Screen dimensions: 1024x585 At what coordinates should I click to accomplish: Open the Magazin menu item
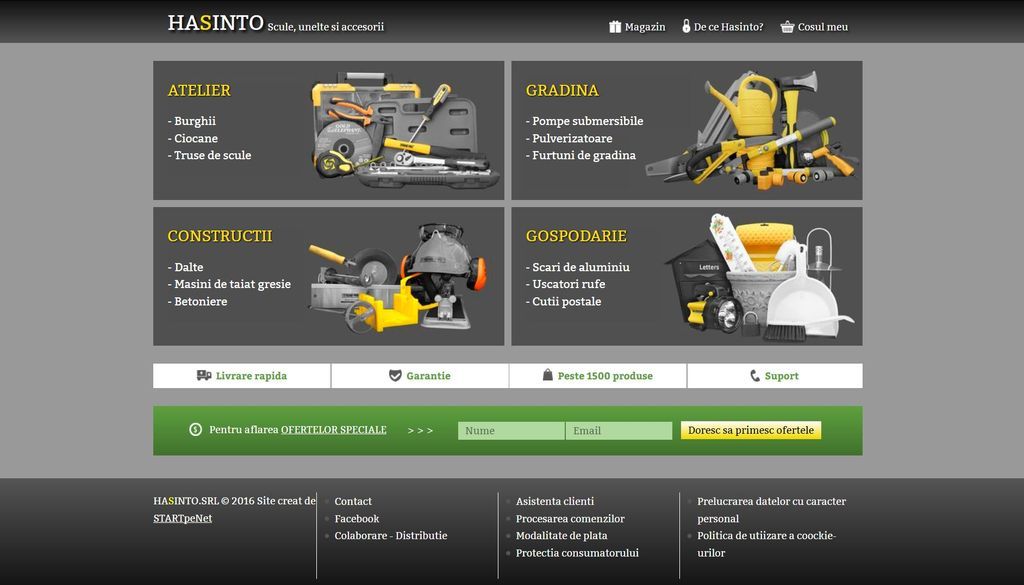(x=644, y=27)
